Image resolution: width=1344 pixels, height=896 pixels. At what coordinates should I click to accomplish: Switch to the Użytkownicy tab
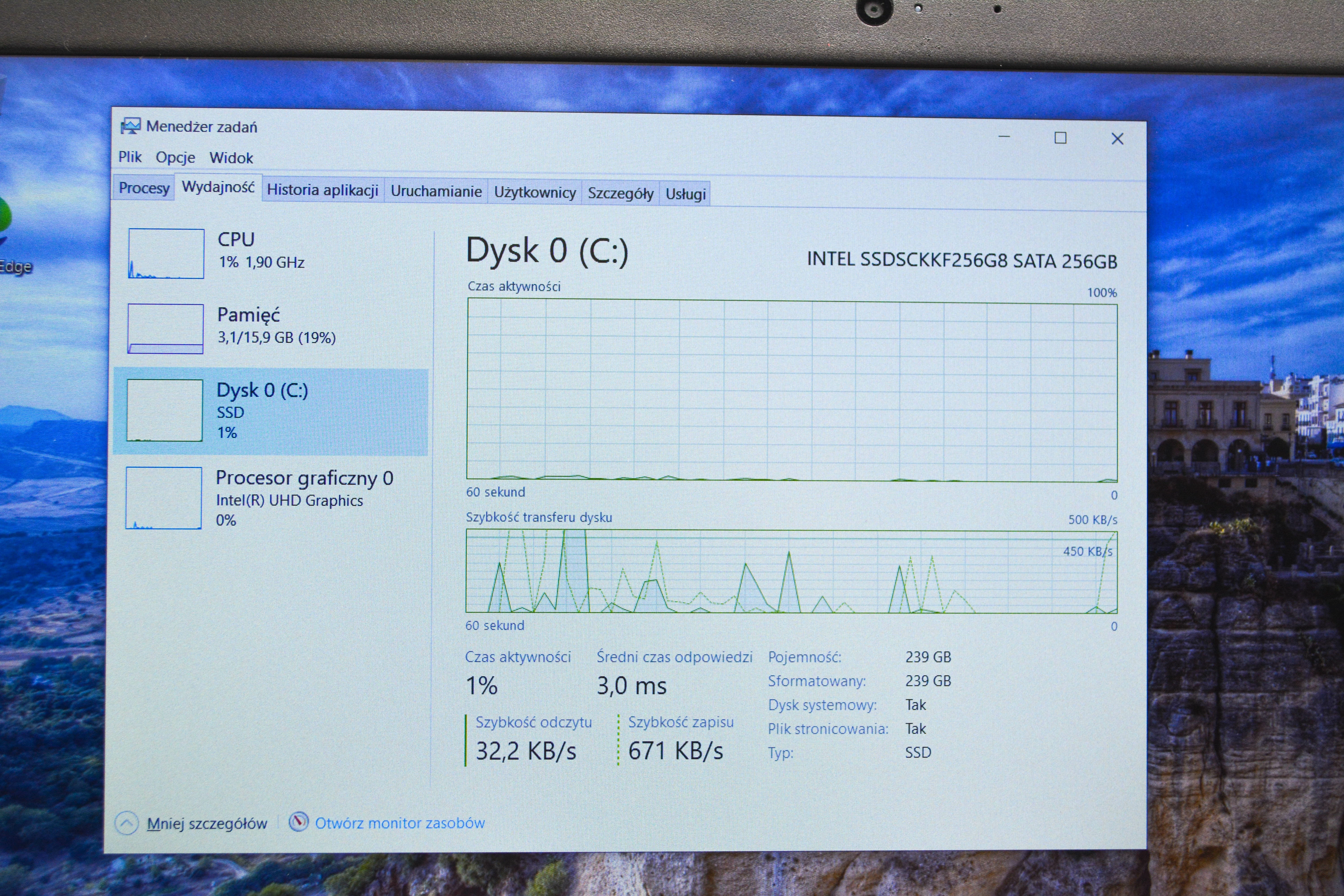pyautogui.click(x=535, y=193)
